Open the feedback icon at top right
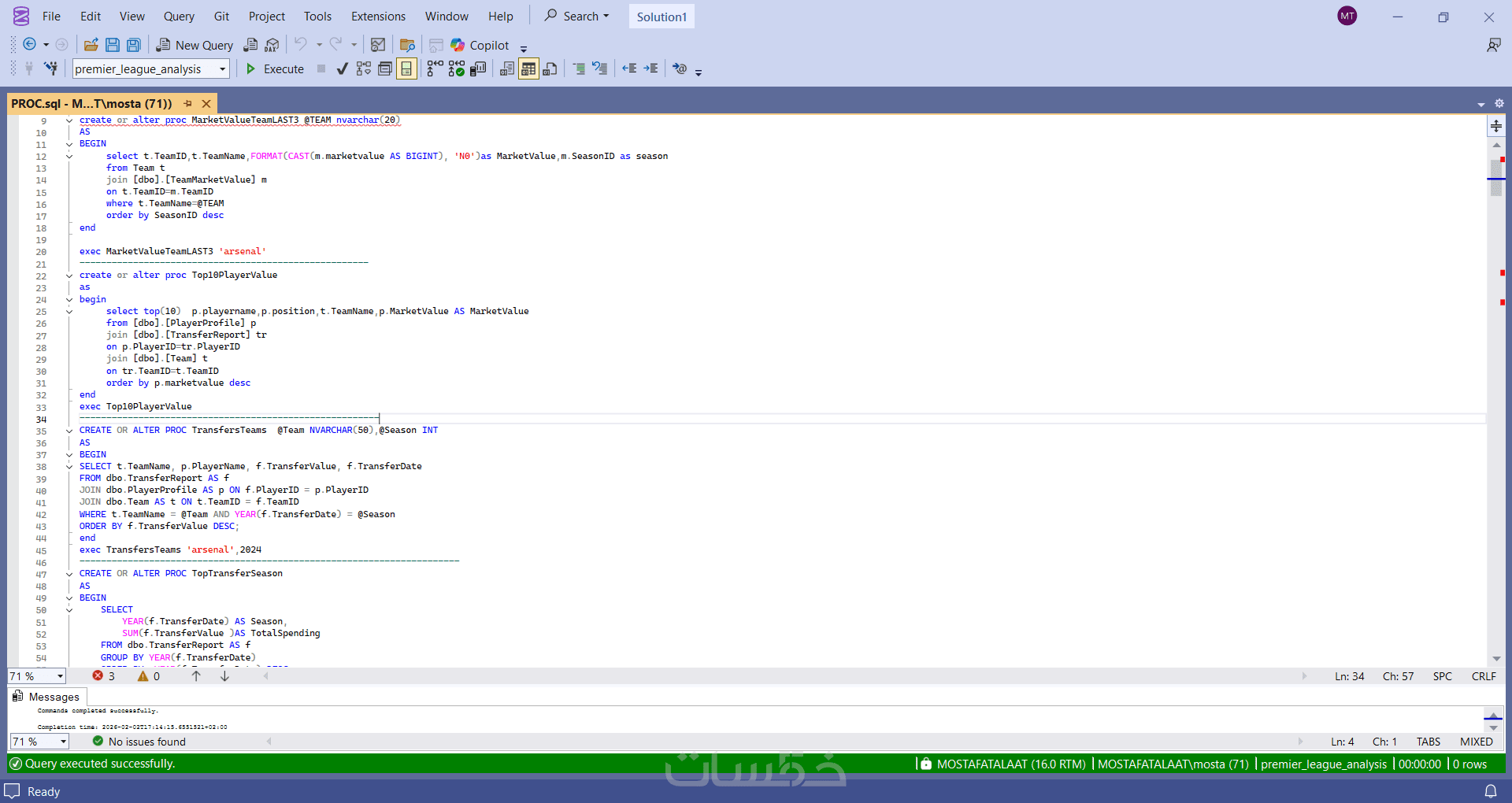1512x803 pixels. coord(1494,45)
